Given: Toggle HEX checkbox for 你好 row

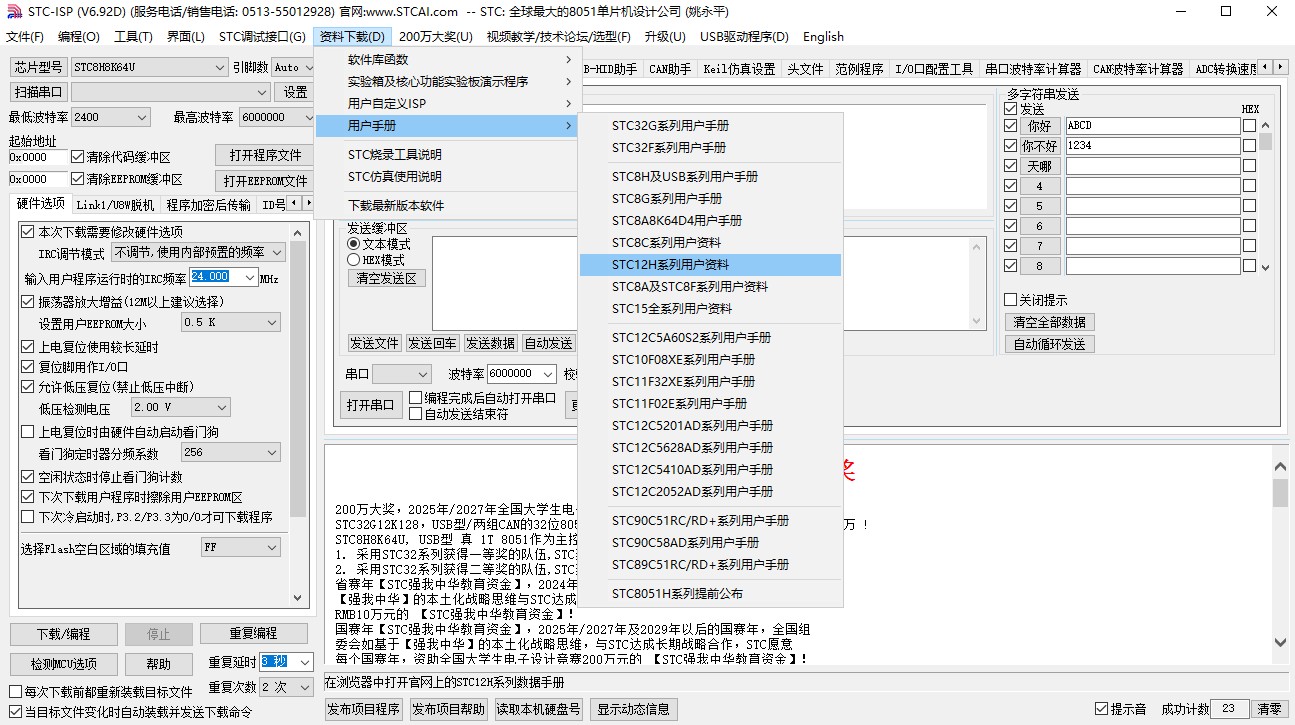Looking at the screenshot, I should tap(1249, 126).
